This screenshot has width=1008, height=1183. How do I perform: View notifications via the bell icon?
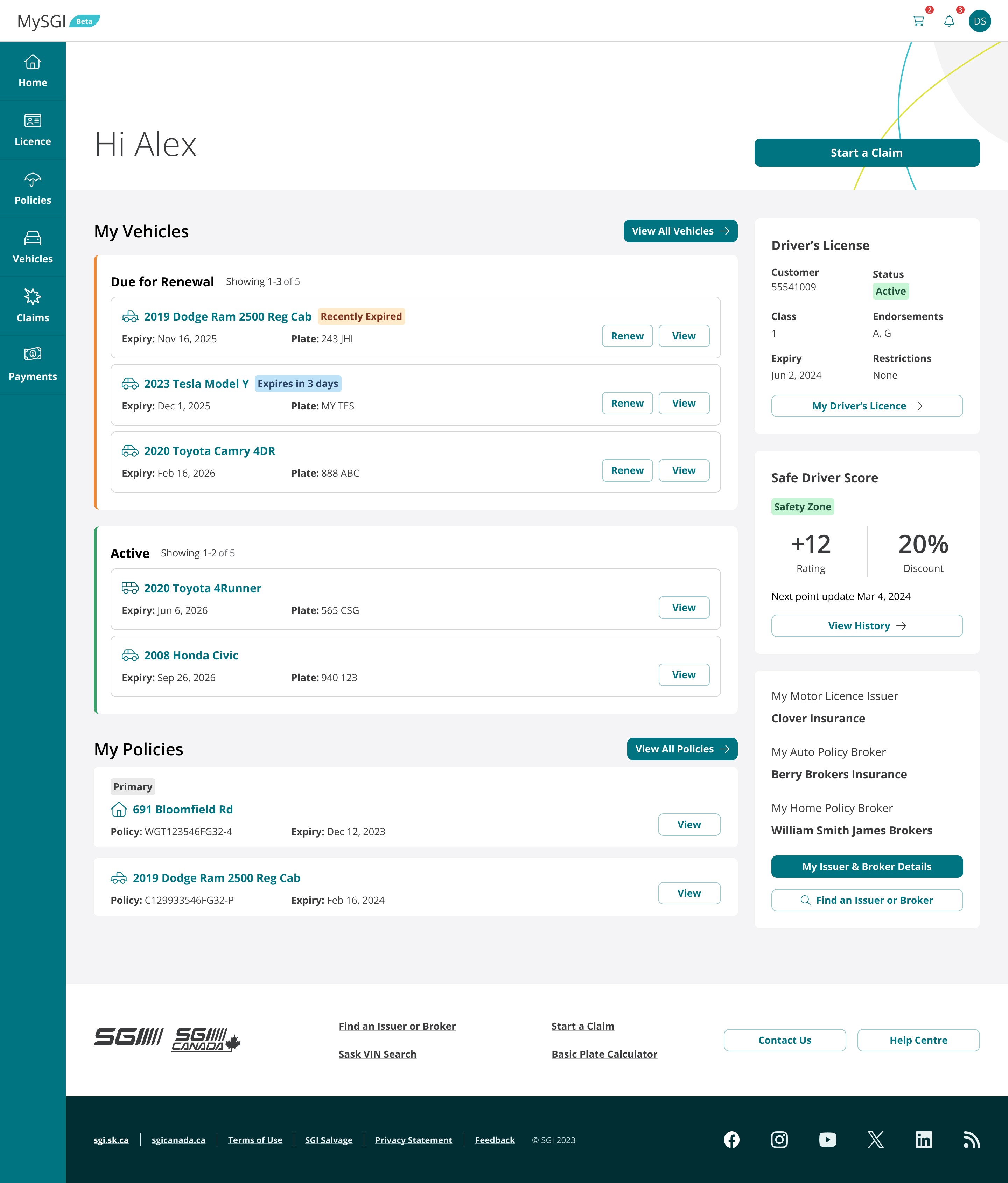pos(948,21)
